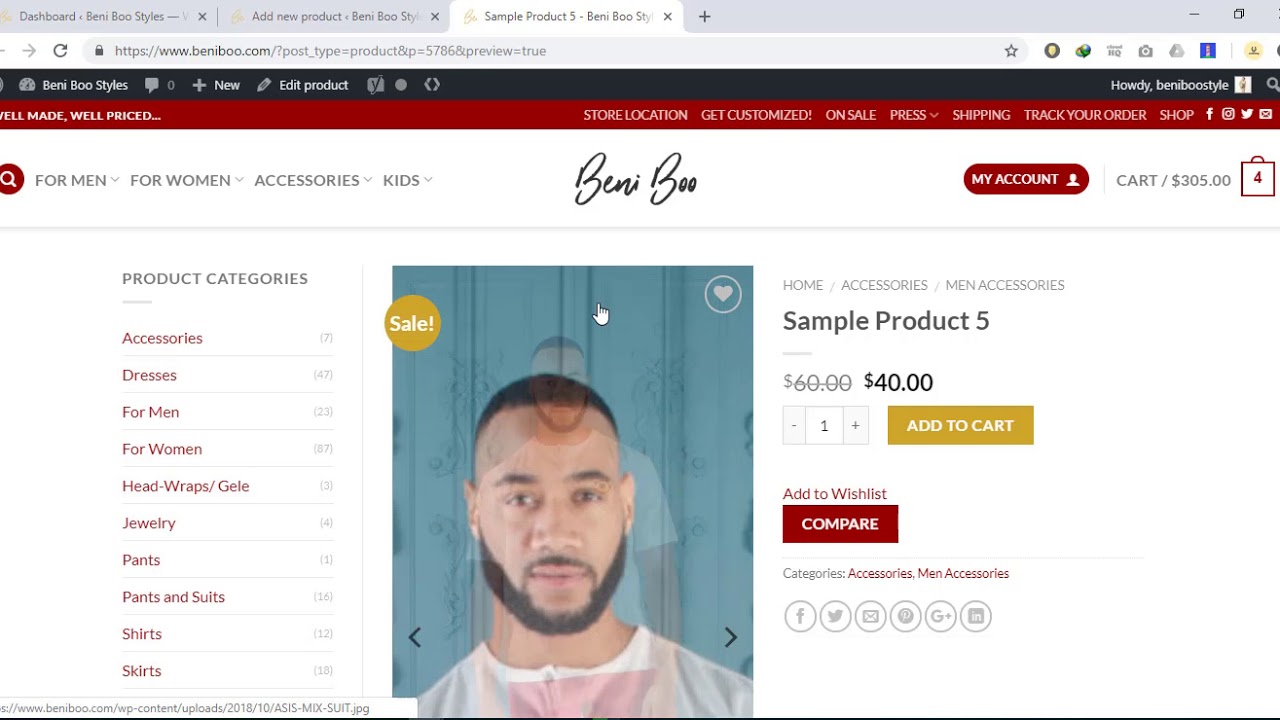Open Edit product in admin bar

[x=303, y=85]
